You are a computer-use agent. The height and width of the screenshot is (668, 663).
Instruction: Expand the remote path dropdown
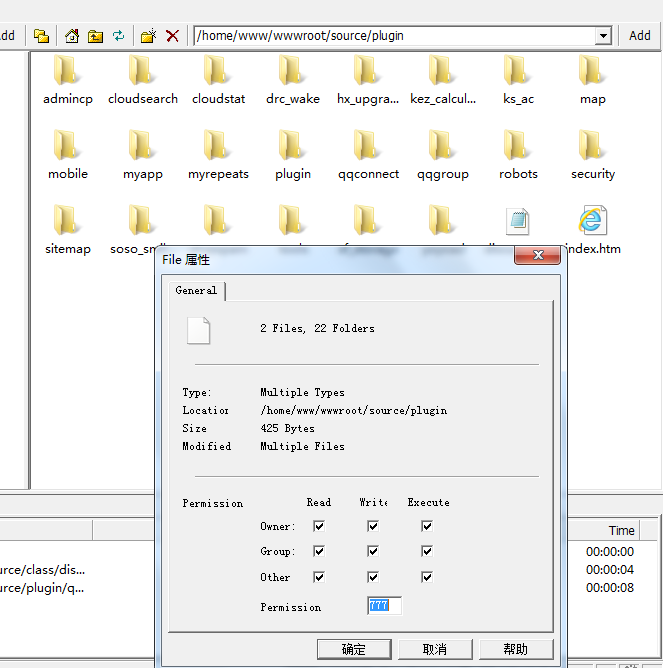pos(603,36)
